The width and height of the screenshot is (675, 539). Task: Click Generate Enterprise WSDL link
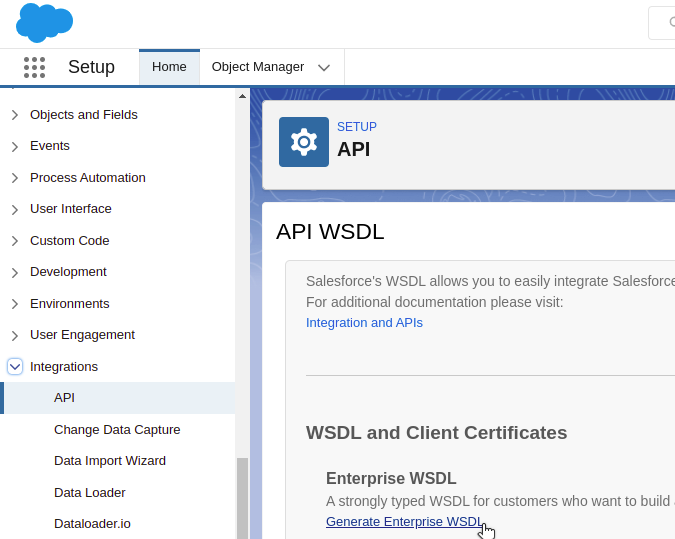click(x=404, y=521)
